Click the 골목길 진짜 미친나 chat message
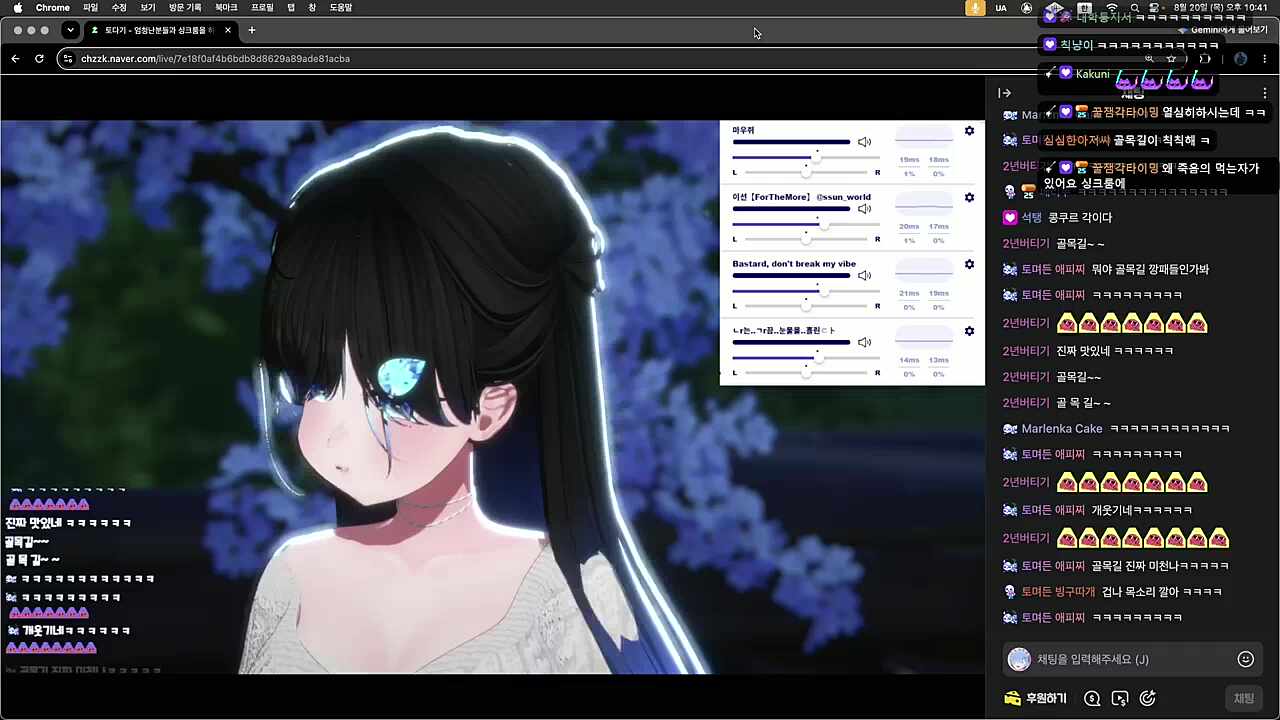 click(1160, 566)
